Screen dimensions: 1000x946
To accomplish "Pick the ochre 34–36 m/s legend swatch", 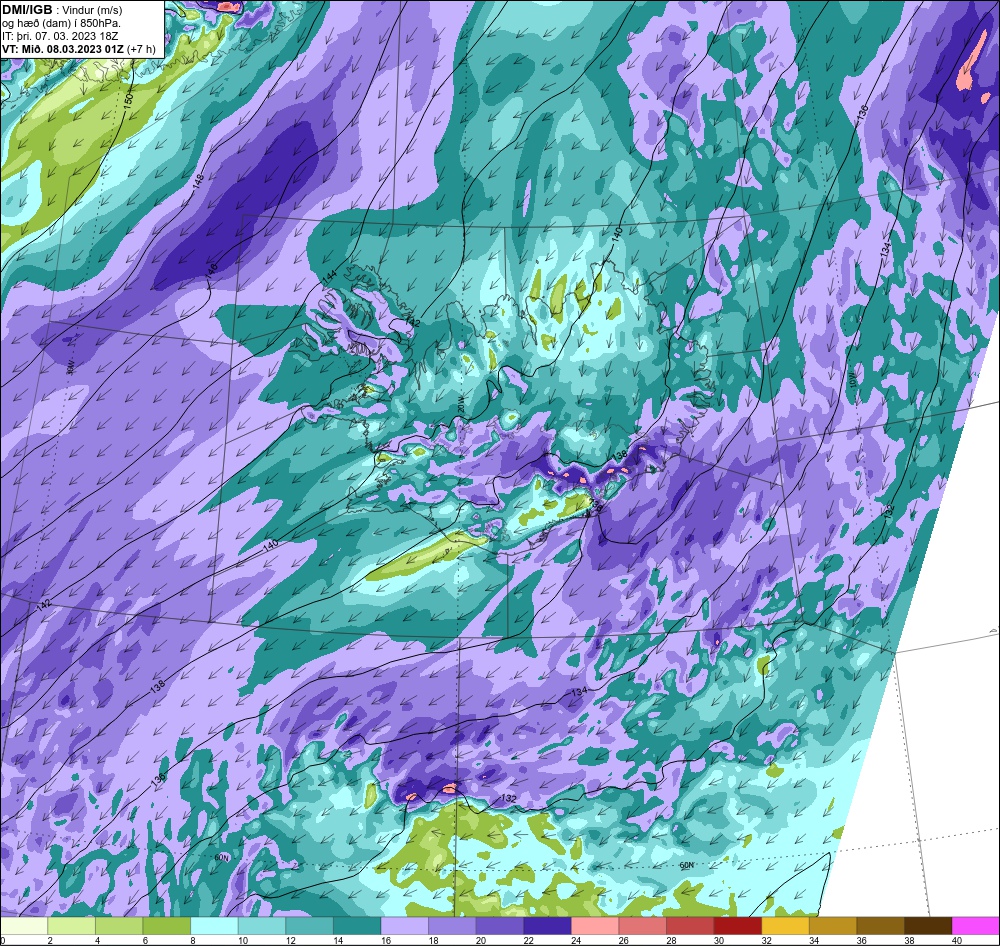I will (833, 926).
